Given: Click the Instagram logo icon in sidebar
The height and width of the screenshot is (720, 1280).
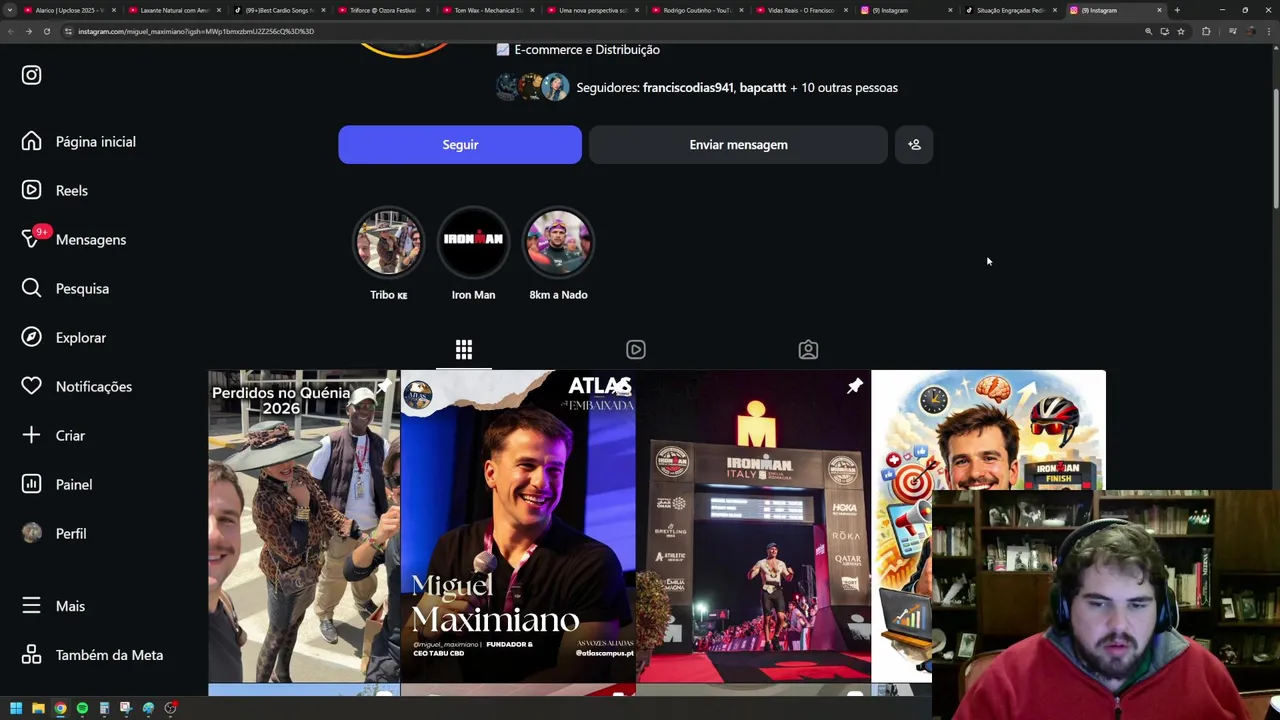Looking at the screenshot, I should (31, 75).
